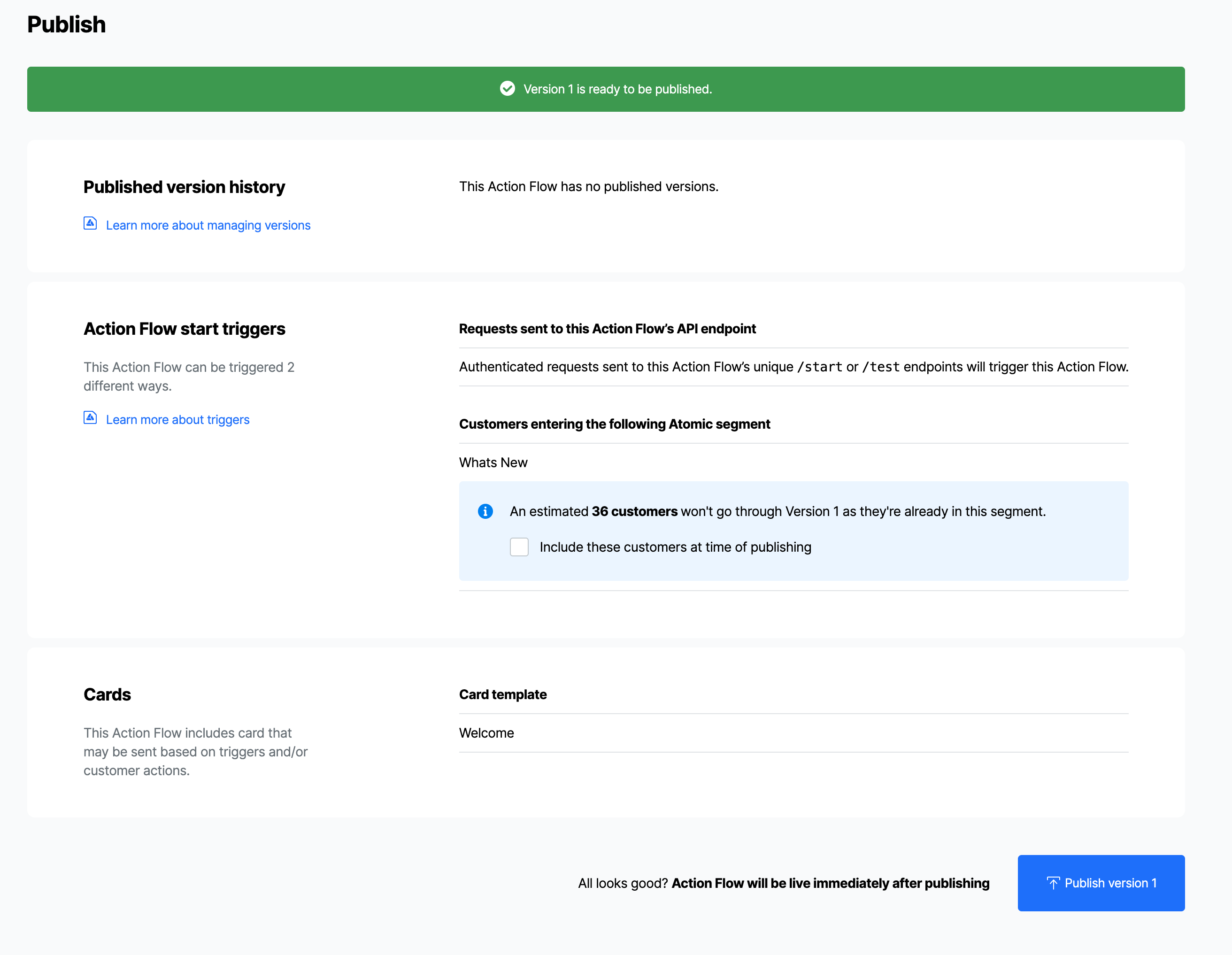Click the blue info icon in the segment notice

[485, 511]
